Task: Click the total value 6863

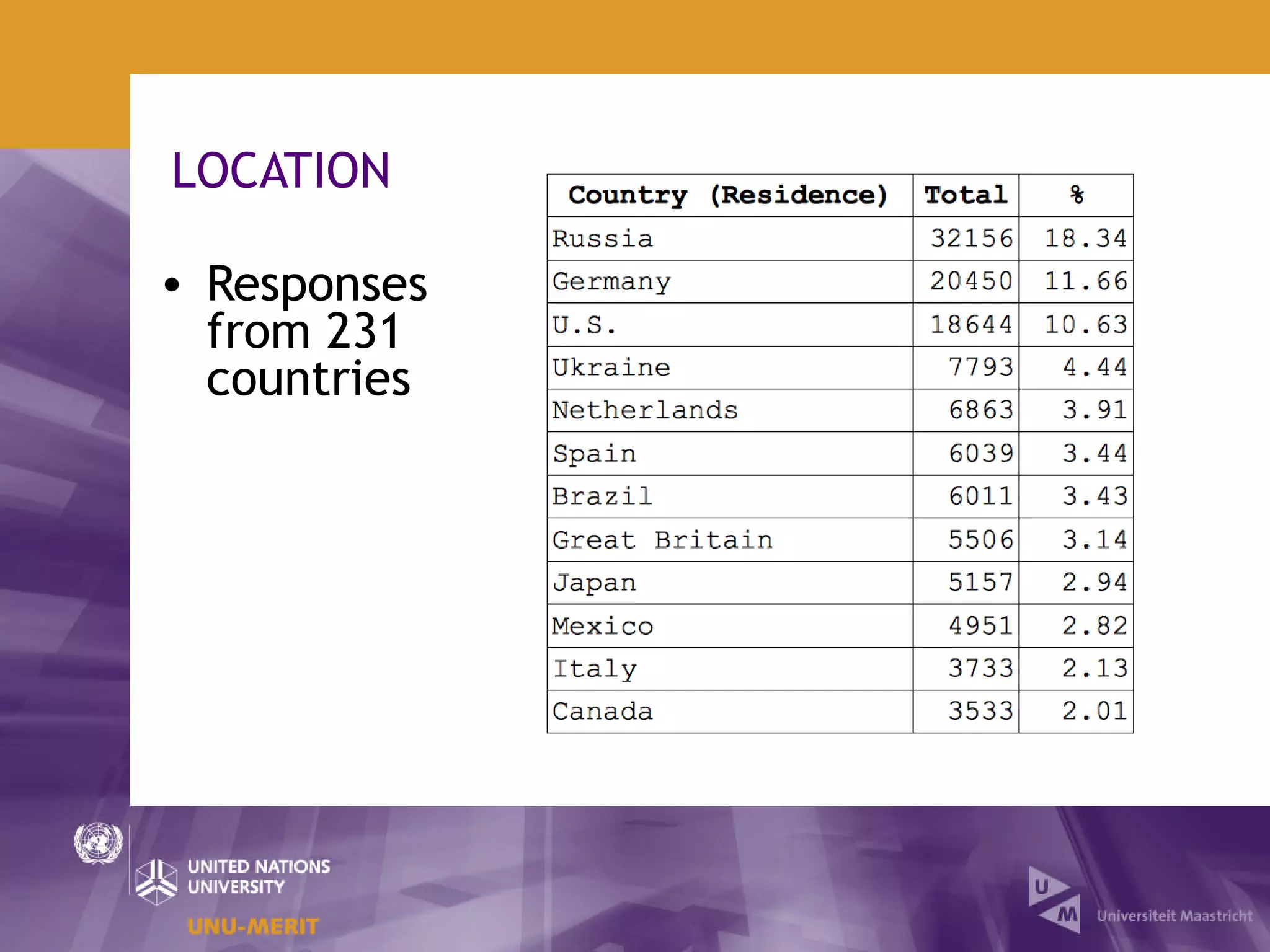Action: tap(980, 410)
